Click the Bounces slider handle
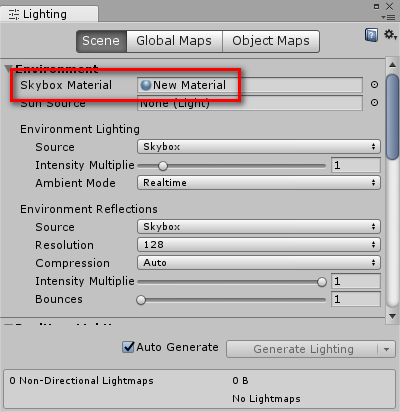This screenshot has height=412, width=400. click(x=141, y=300)
